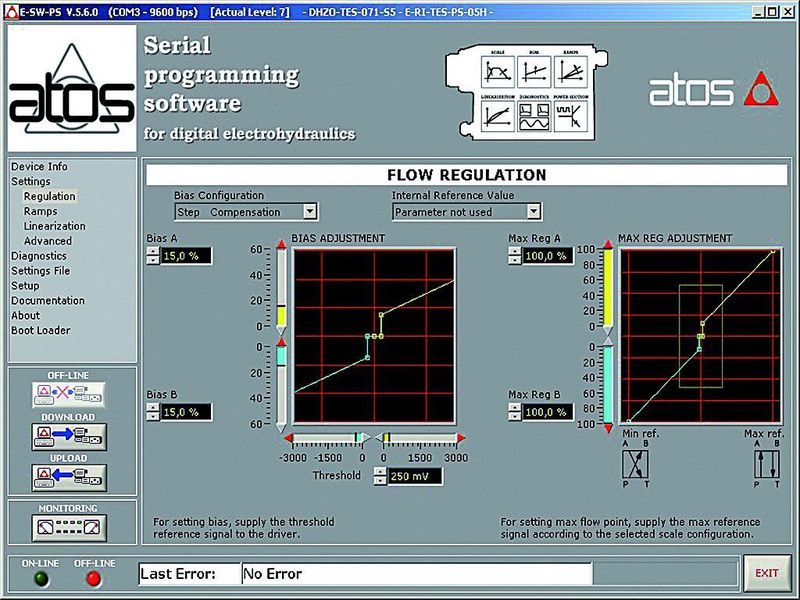Click the EXIT button
The width and height of the screenshot is (800, 600).
[x=766, y=573]
